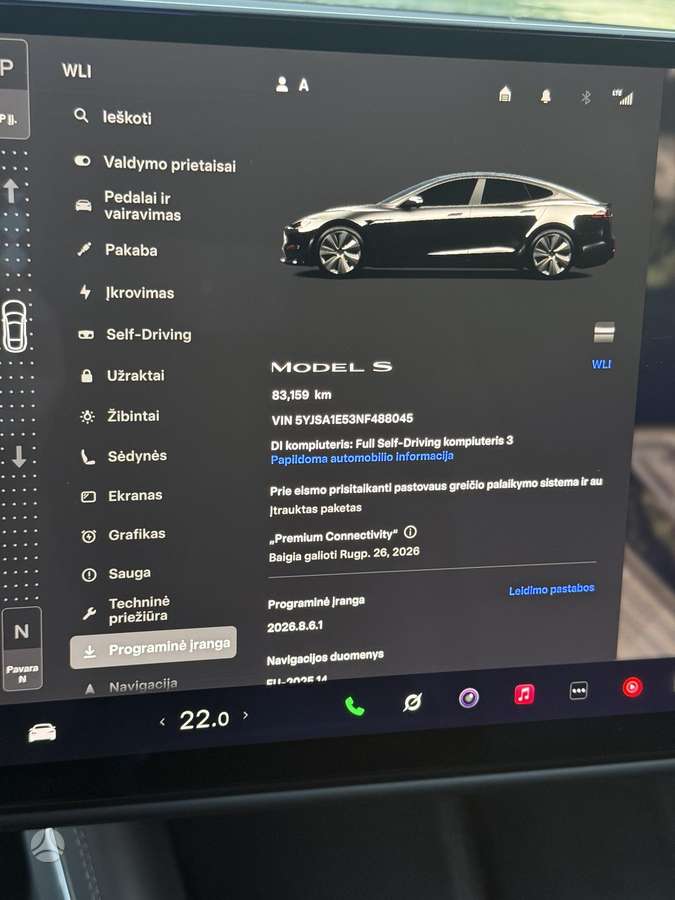
Task: Decrease temperature with left arrow
Action: [162, 722]
